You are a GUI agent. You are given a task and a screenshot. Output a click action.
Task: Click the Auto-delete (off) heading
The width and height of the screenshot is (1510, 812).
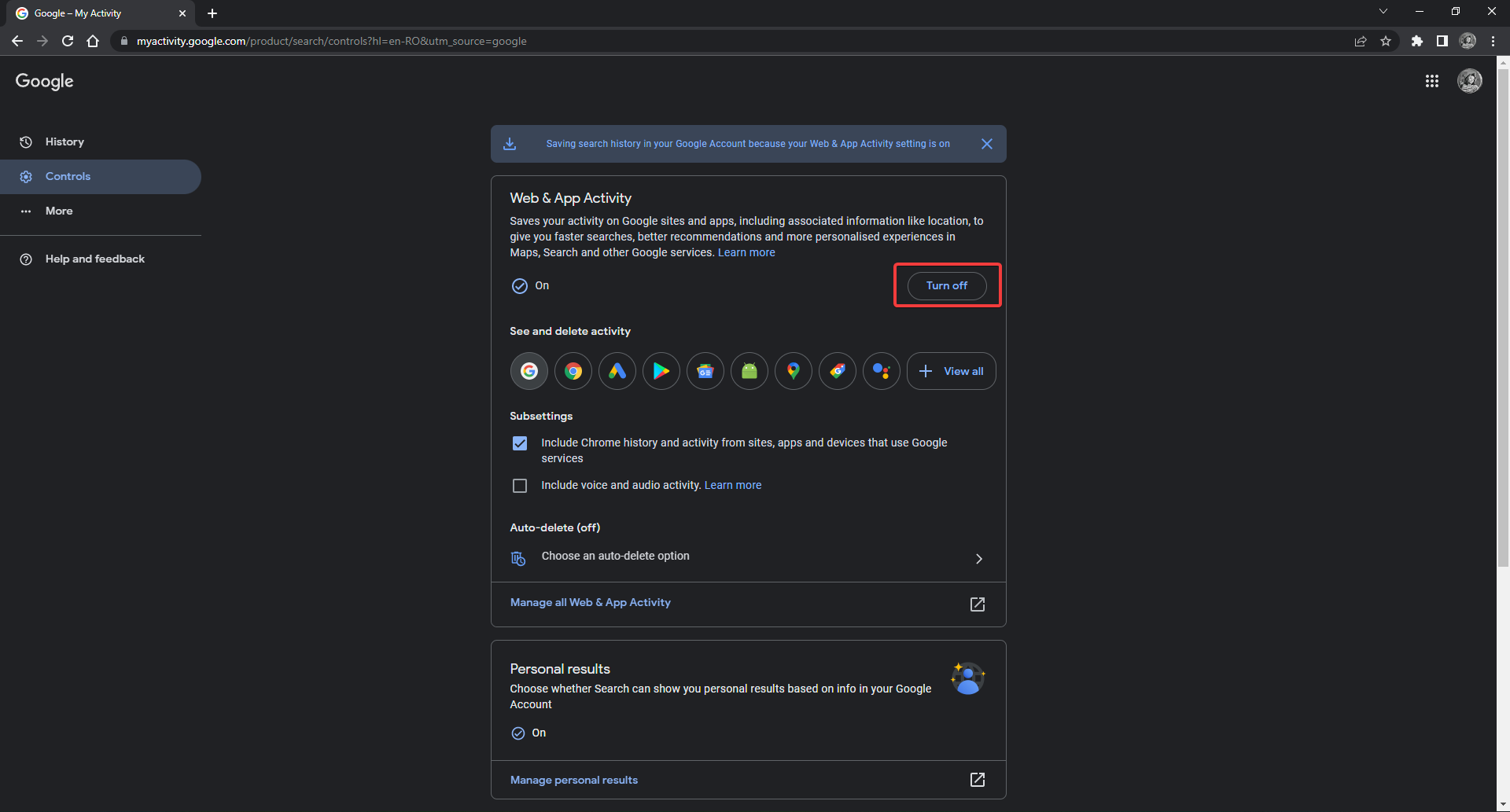554,527
